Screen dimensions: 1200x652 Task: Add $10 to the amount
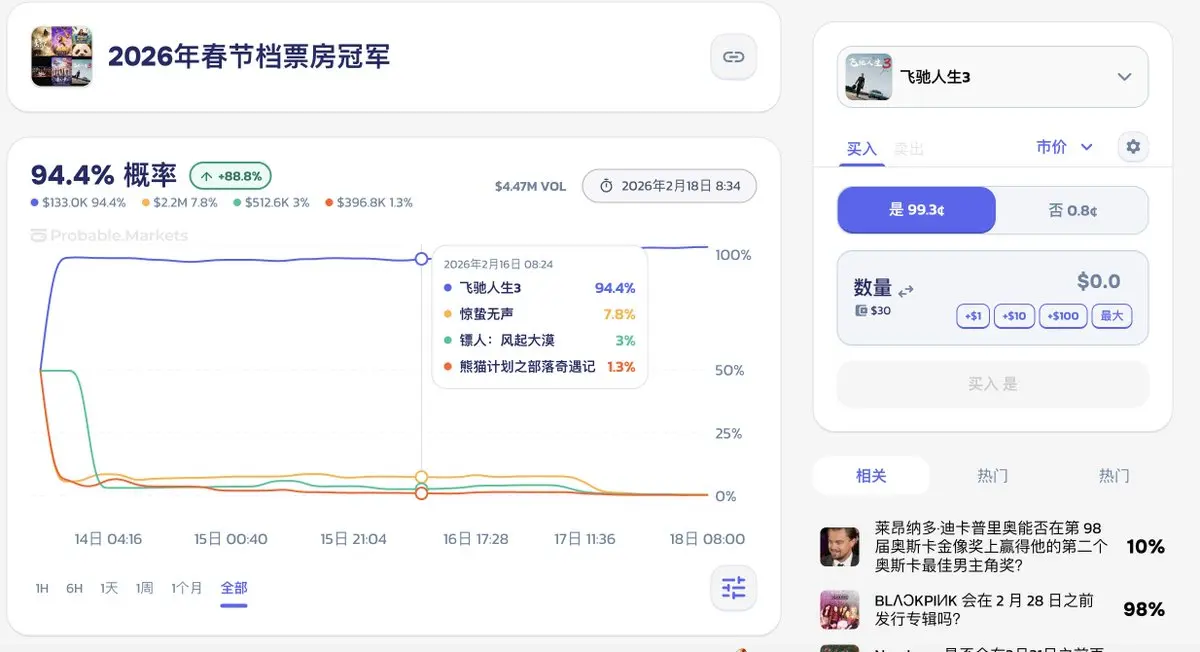point(1014,316)
